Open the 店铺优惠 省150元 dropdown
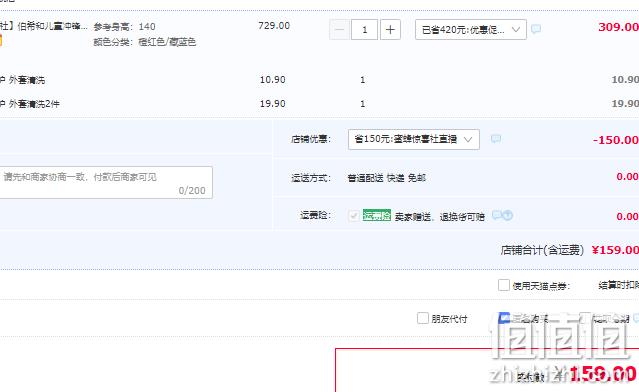Viewport: 639px width, 392px height. [414, 139]
